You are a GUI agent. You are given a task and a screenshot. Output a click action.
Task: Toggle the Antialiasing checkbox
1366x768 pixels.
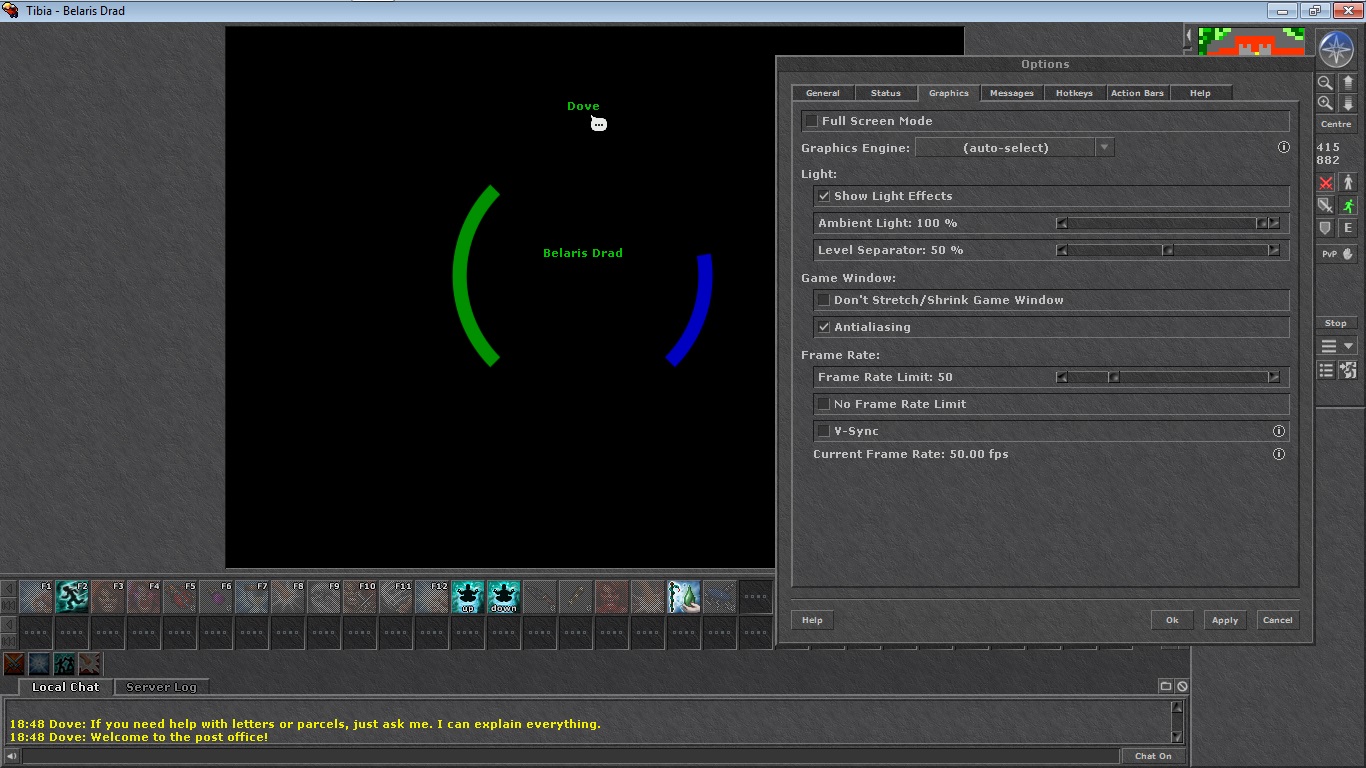point(824,327)
